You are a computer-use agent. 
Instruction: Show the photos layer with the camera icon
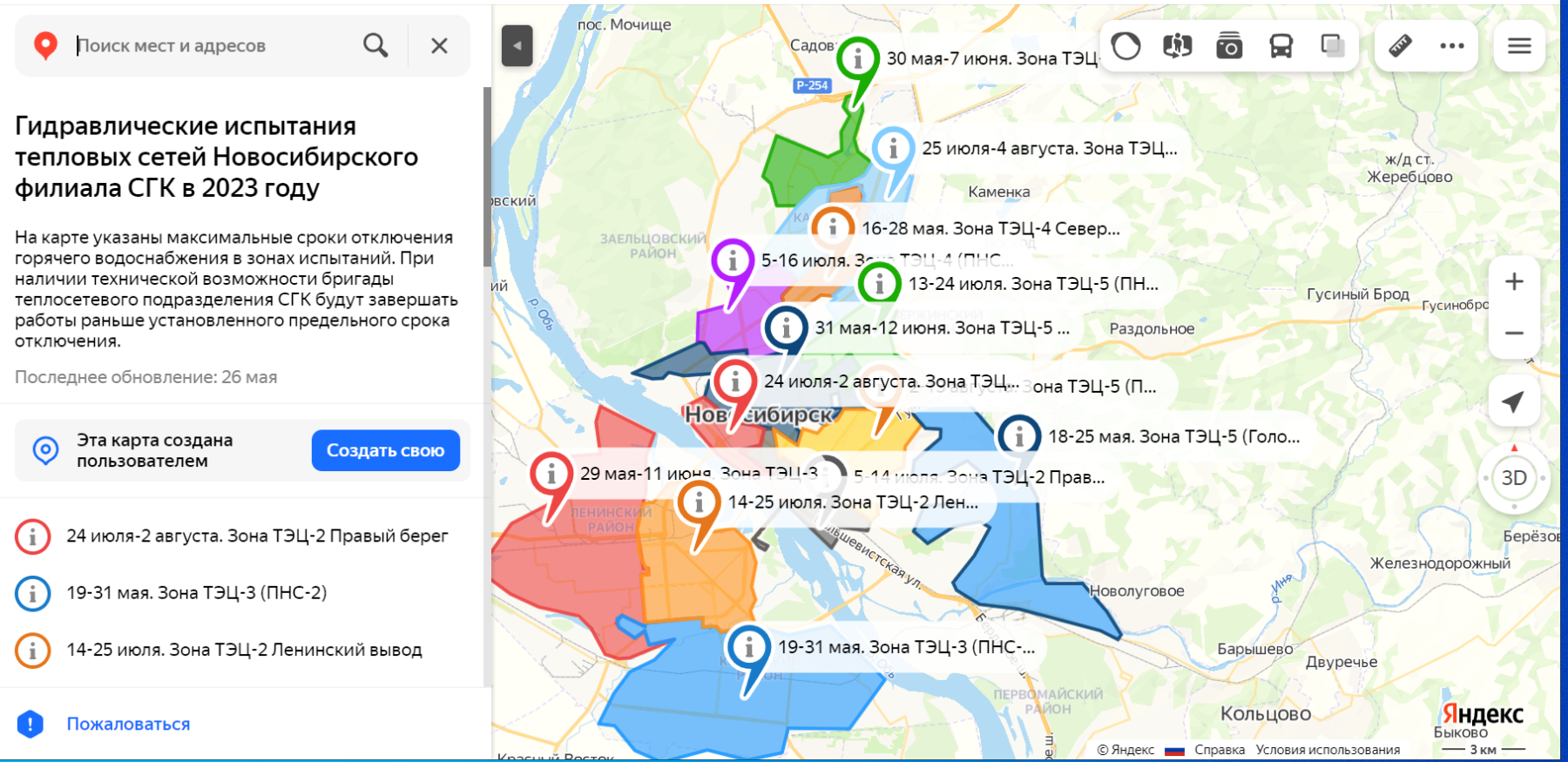click(x=1229, y=45)
